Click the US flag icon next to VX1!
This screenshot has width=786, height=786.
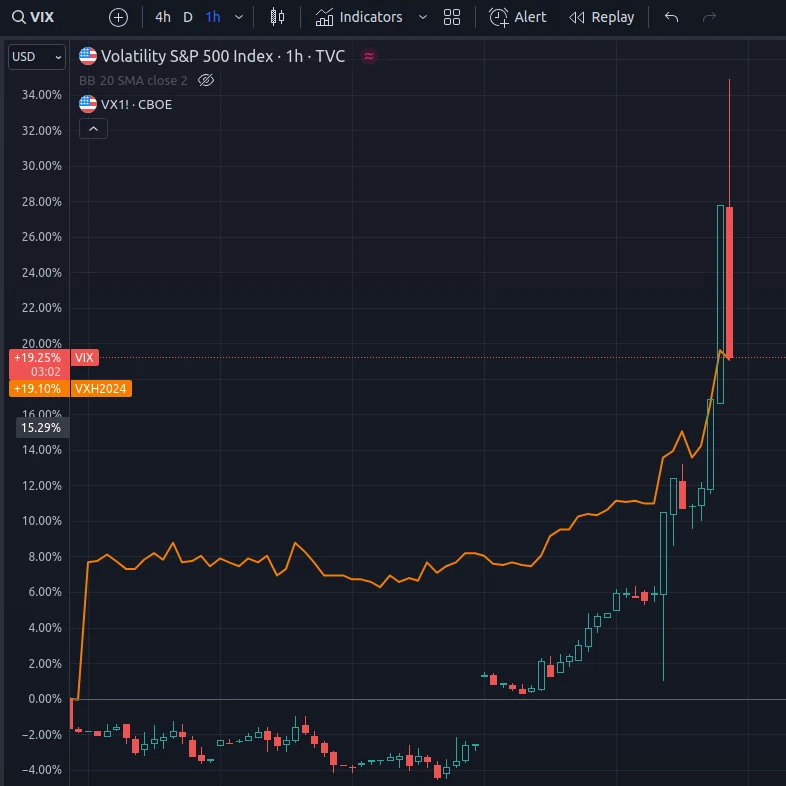(88, 104)
